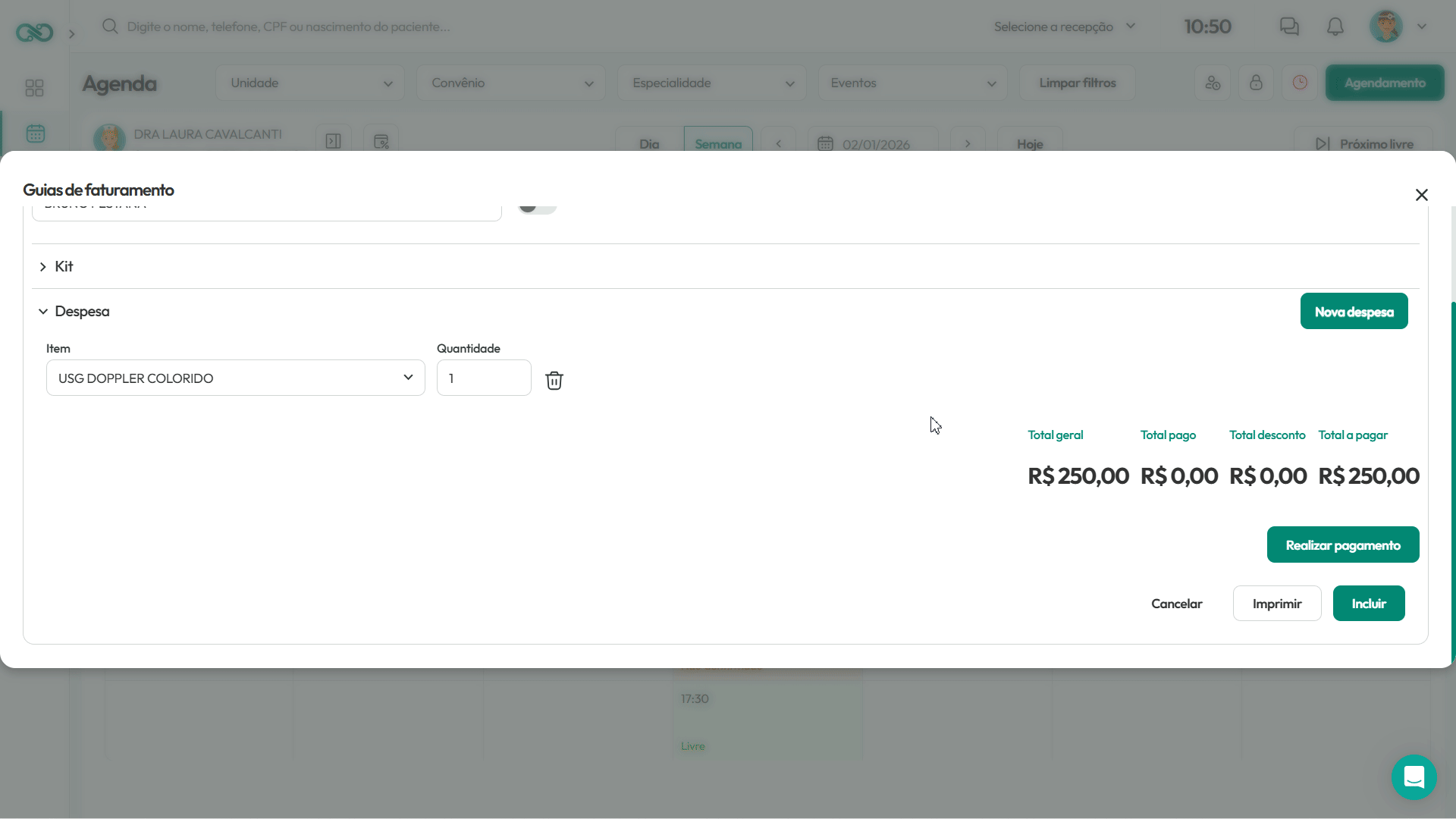Focus the Quantidade input field
This screenshot has width=1456, height=819.
(x=484, y=378)
